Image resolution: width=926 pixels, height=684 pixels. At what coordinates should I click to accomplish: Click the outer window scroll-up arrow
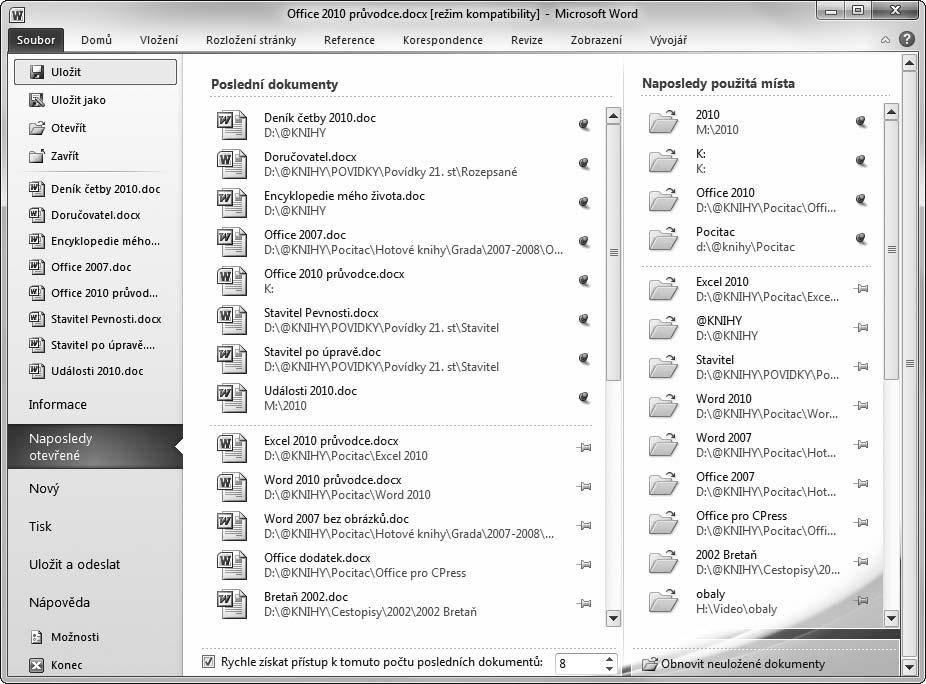tap(909, 63)
